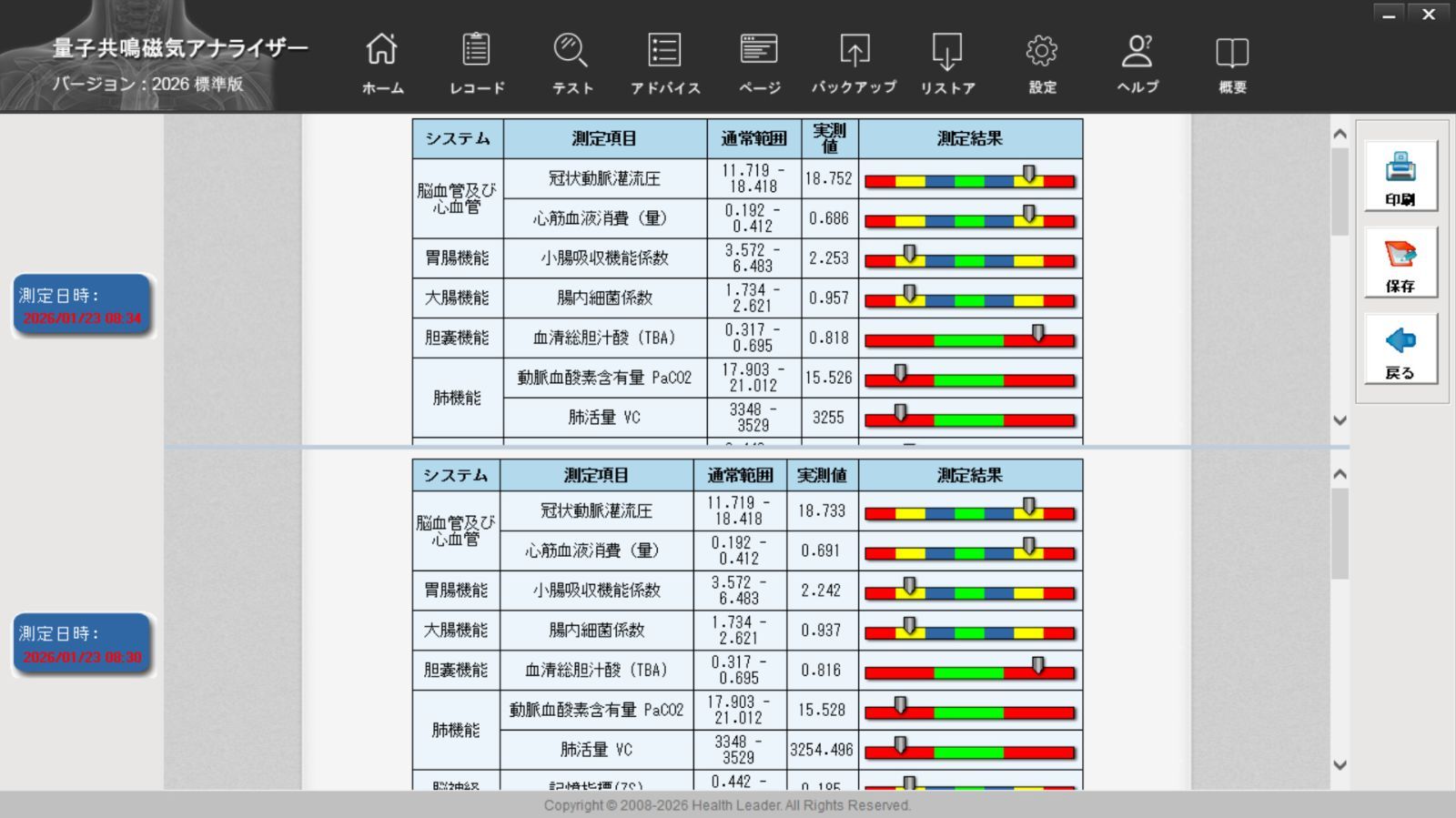Open the レコード records icon
Image resolution: width=1456 pixels, height=818 pixels.
pos(476,49)
